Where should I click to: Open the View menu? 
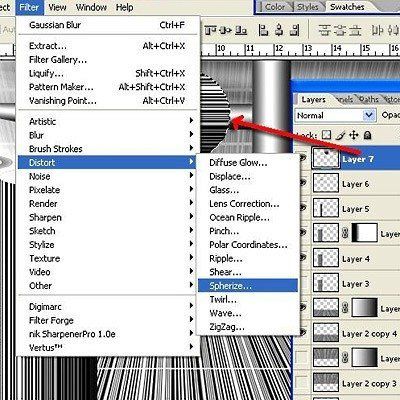click(x=57, y=7)
